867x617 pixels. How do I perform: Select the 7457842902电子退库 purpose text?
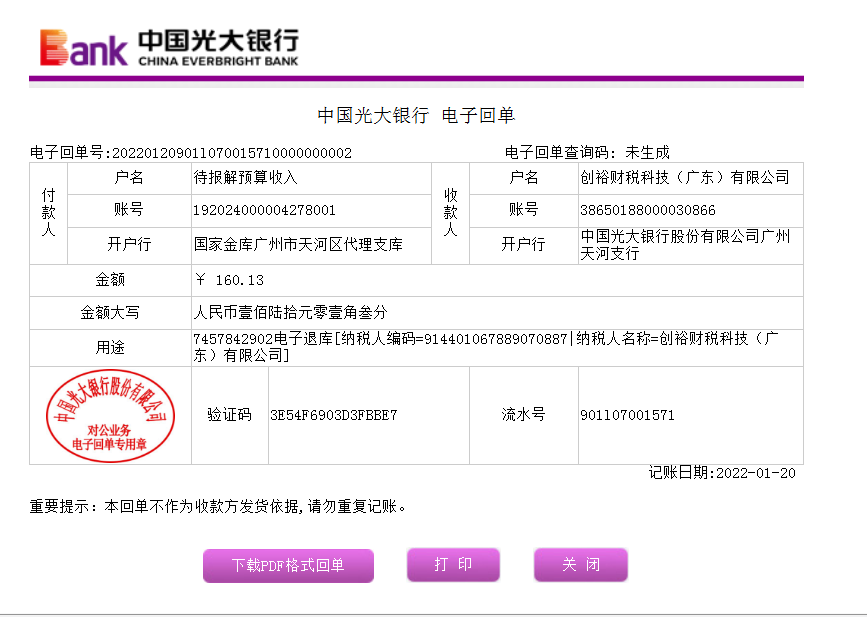pos(486,347)
